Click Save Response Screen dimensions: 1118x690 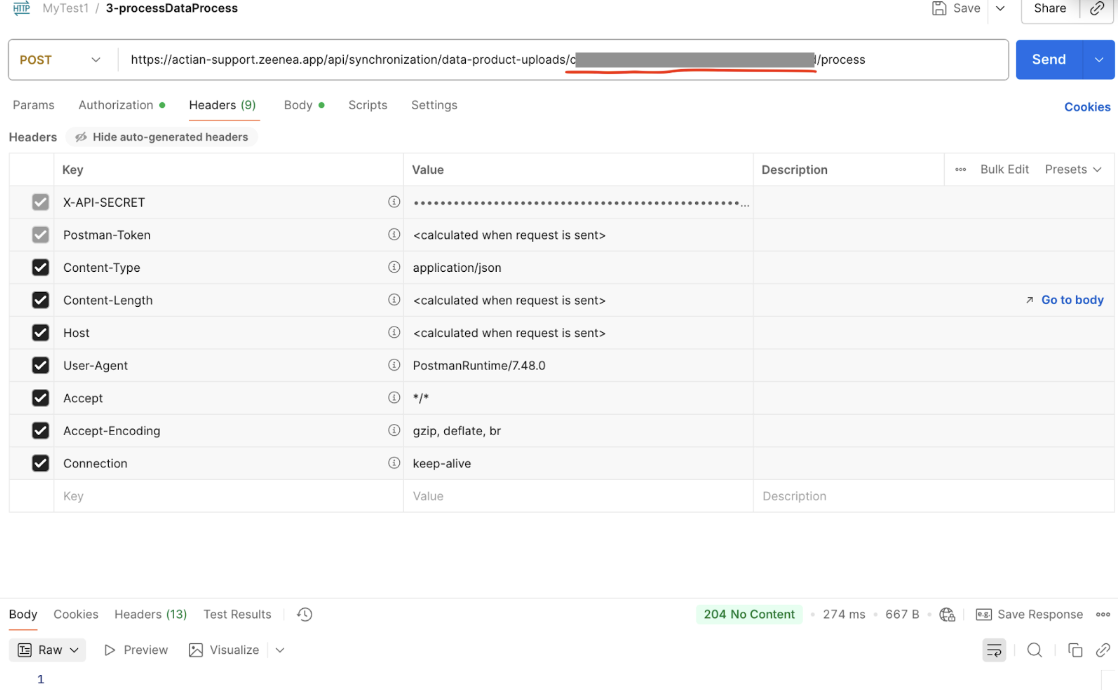[x=1030, y=614]
